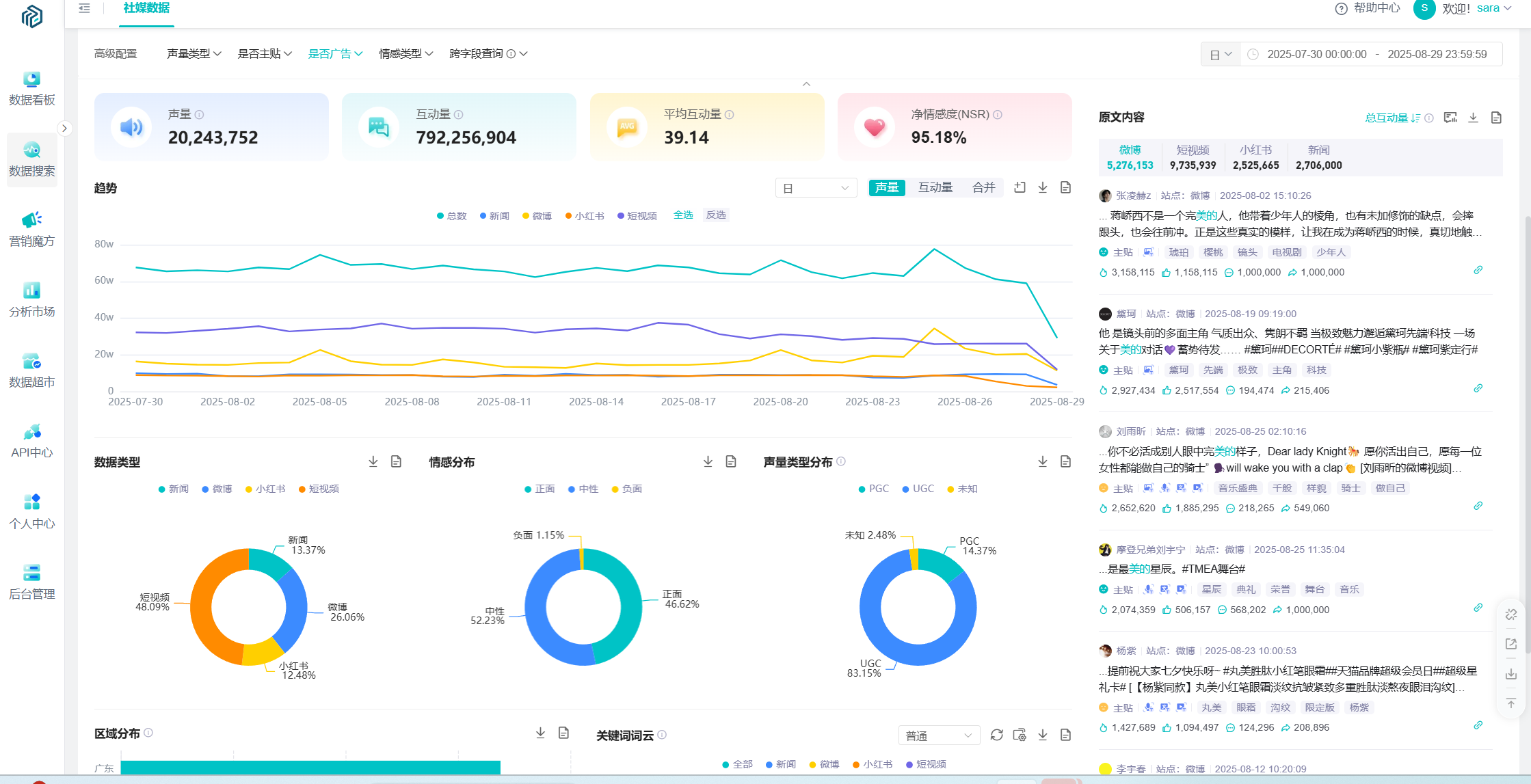Viewport: 1531px width, 784px height.
Task: Open the 日 granularity dropdown in 趋势
Action: click(x=816, y=188)
